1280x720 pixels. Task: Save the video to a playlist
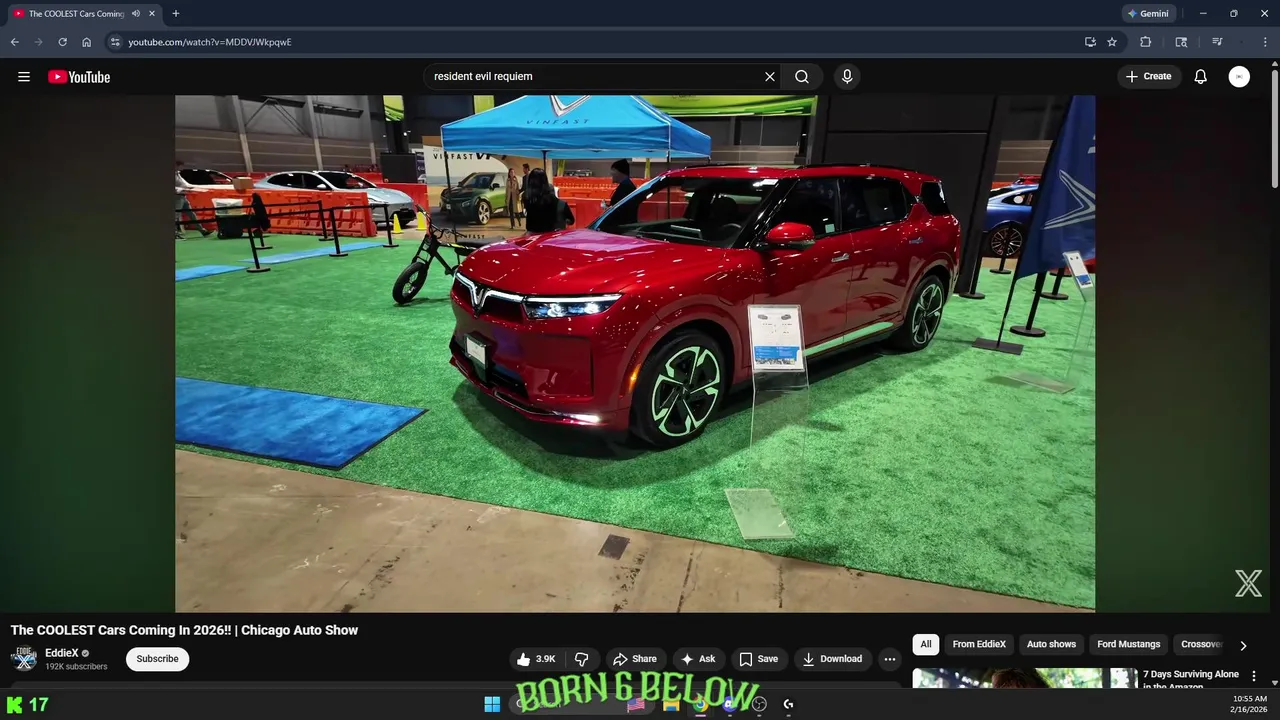758,659
